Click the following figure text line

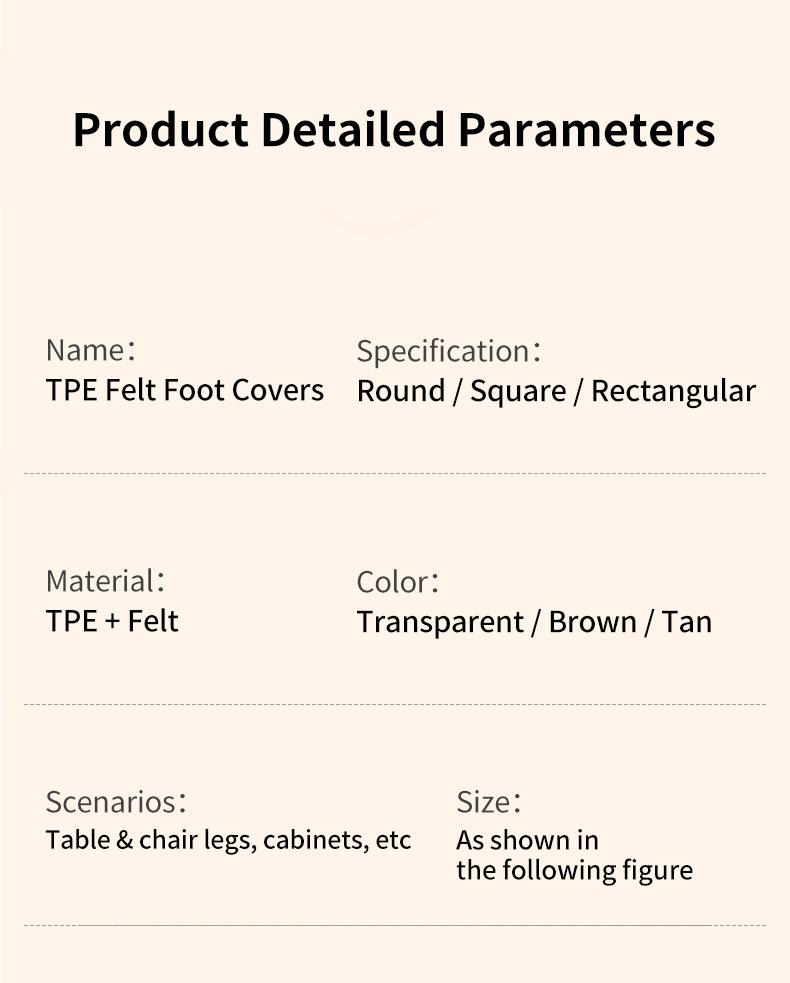574,871
